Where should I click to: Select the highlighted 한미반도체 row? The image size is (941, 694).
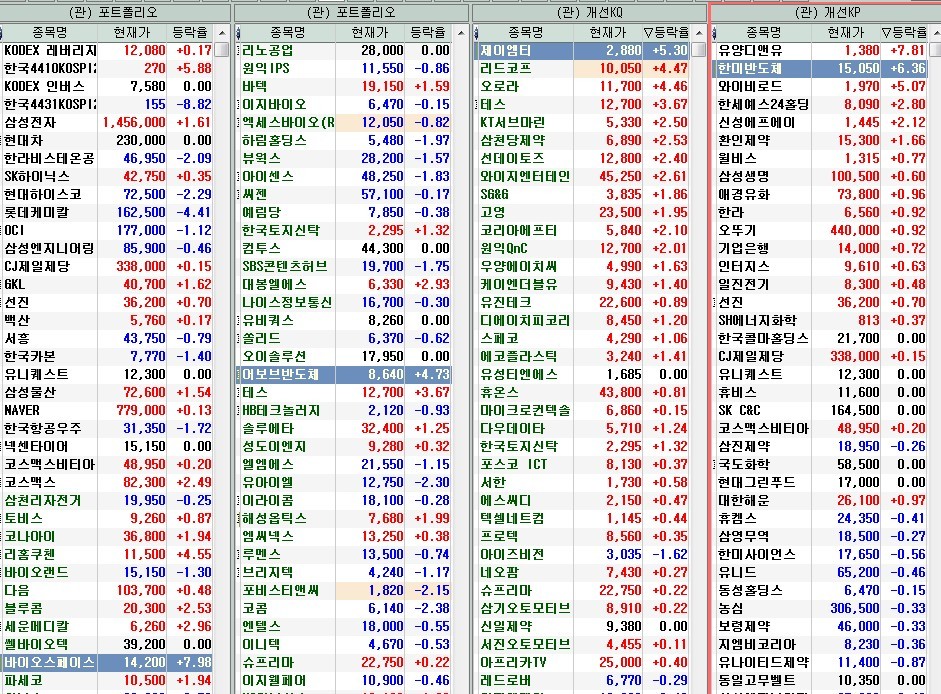[822, 68]
